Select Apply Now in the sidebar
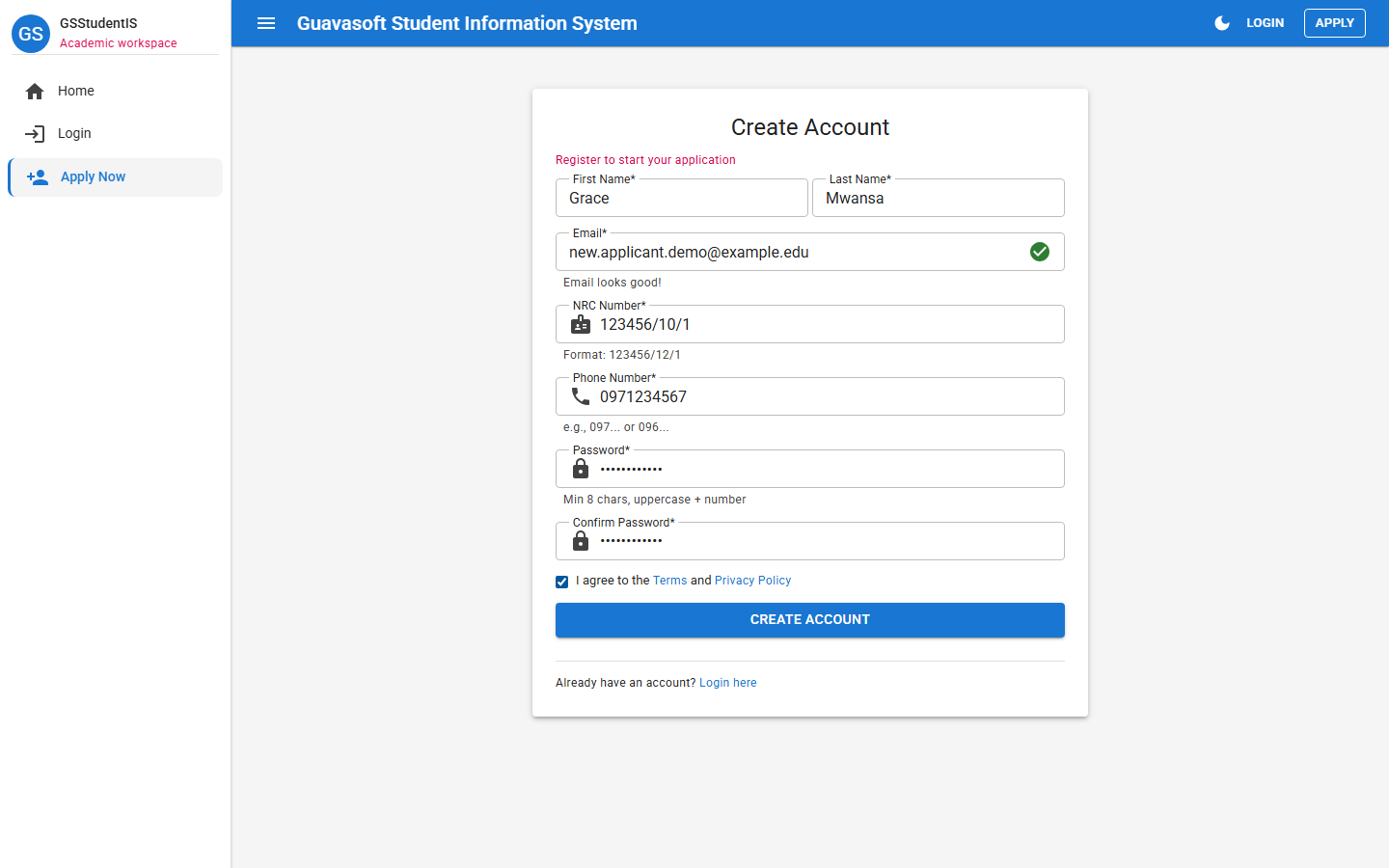 tap(116, 177)
